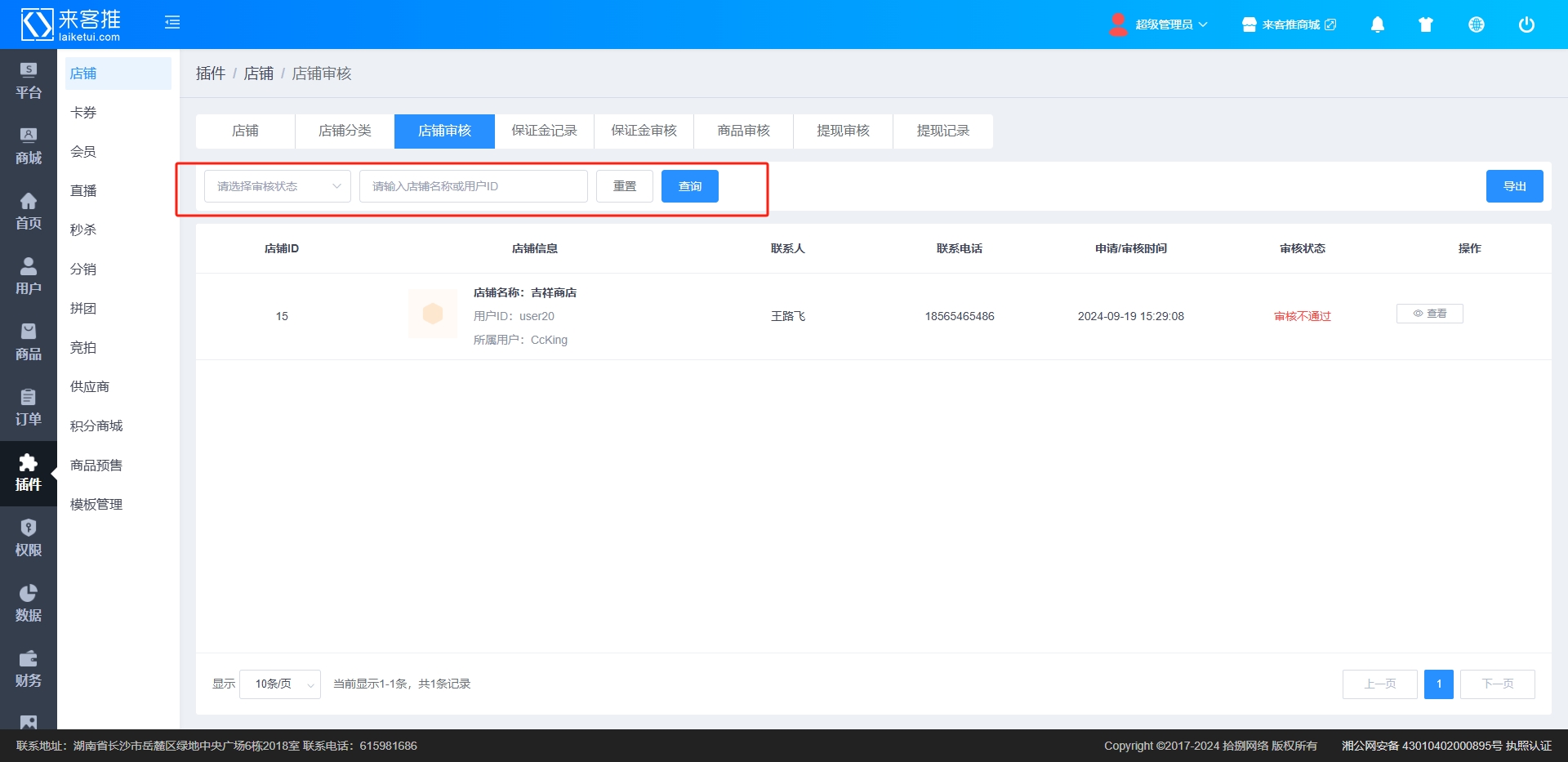Image resolution: width=1568 pixels, height=762 pixels.
Task: Click the shop name or user ID field
Action: pyautogui.click(x=473, y=186)
